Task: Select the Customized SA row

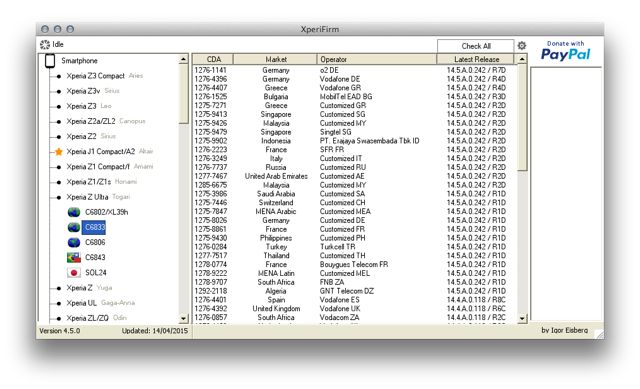Action: coord(354,194)
